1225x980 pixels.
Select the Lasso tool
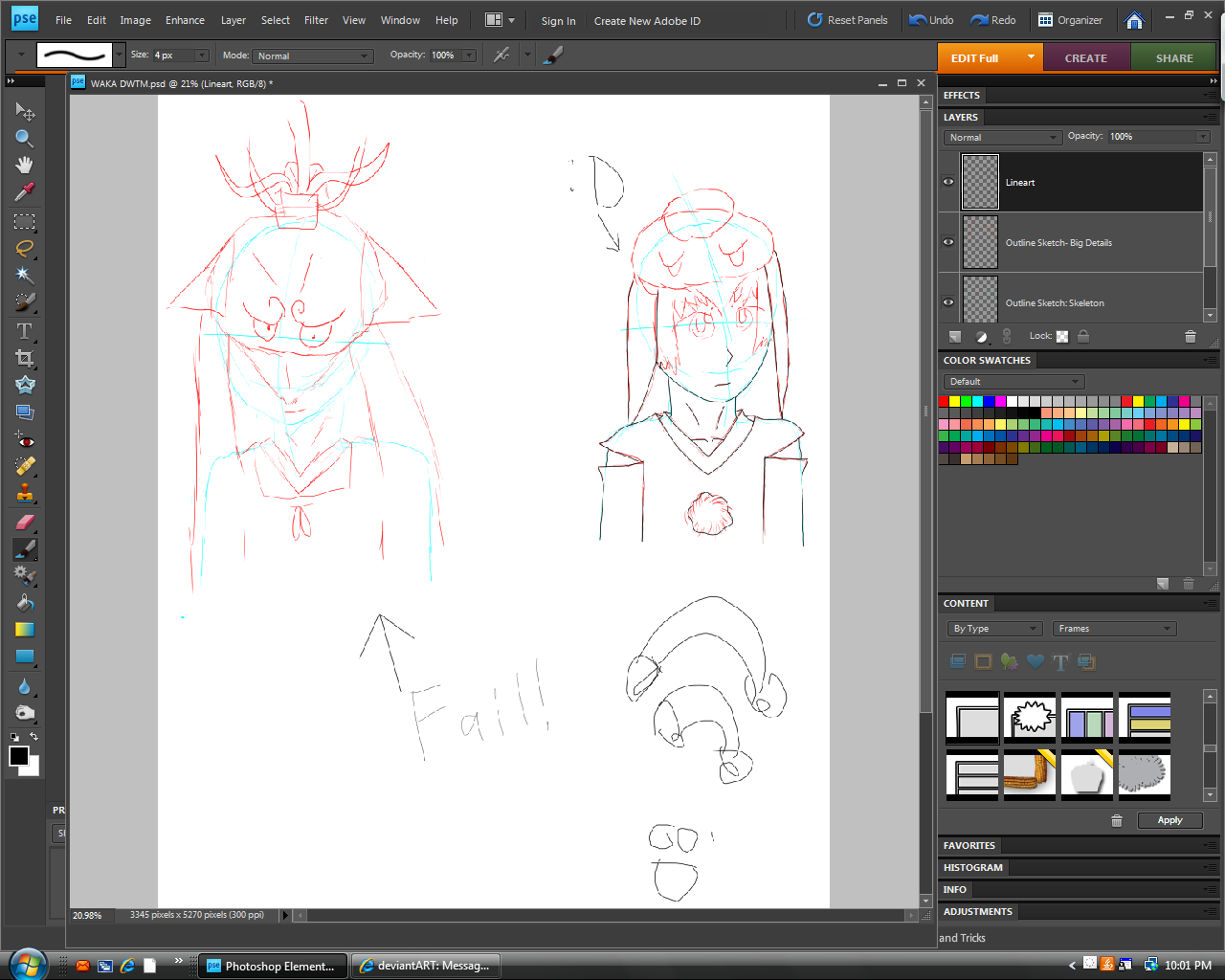coord(25,249)
